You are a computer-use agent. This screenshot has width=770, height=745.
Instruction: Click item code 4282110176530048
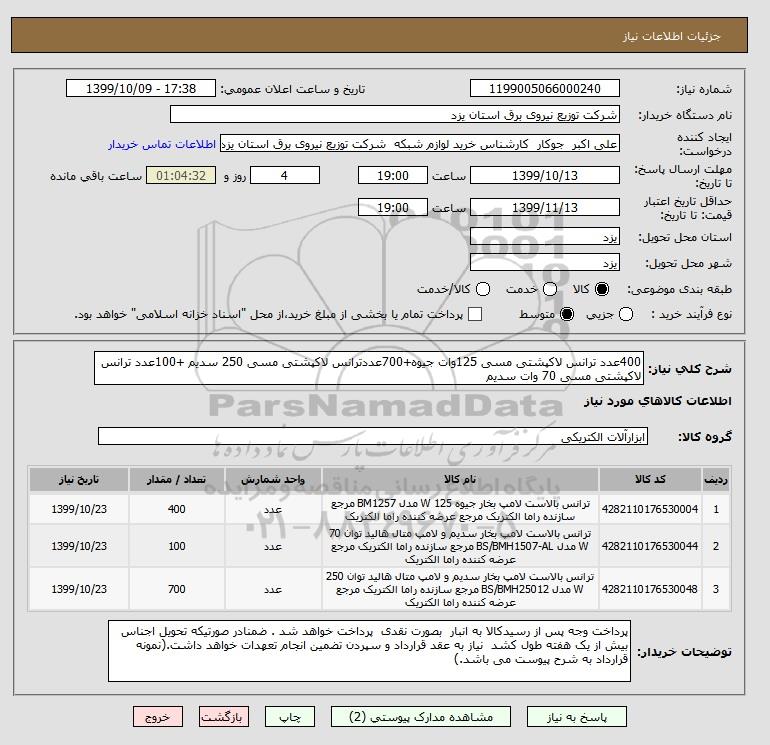click(x=650, y=589)
